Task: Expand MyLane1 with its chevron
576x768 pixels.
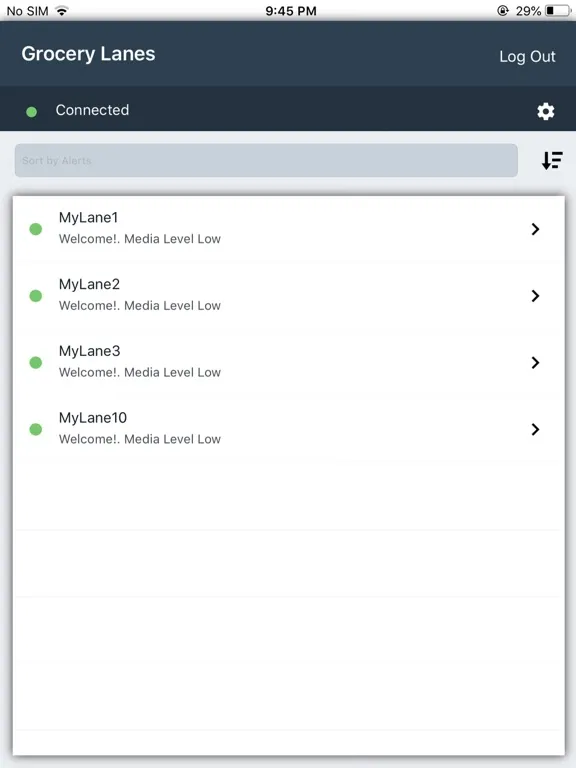Action: click(535, 229)
